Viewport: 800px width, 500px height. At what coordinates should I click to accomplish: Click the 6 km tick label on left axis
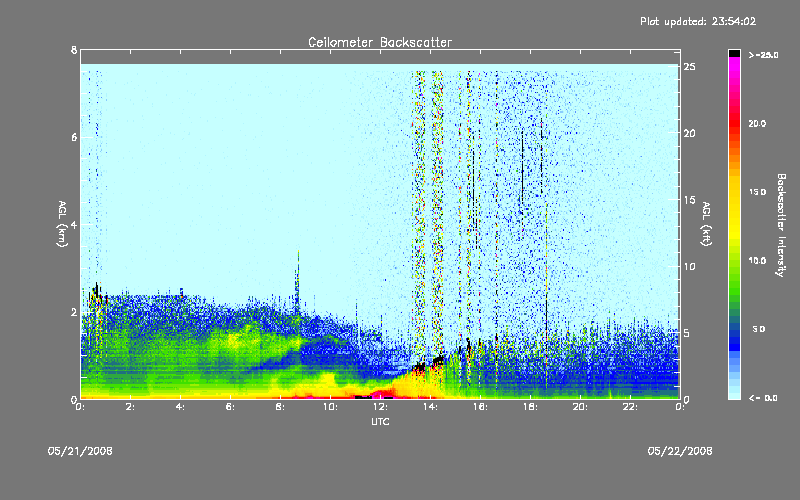click(x=74, y=137)
